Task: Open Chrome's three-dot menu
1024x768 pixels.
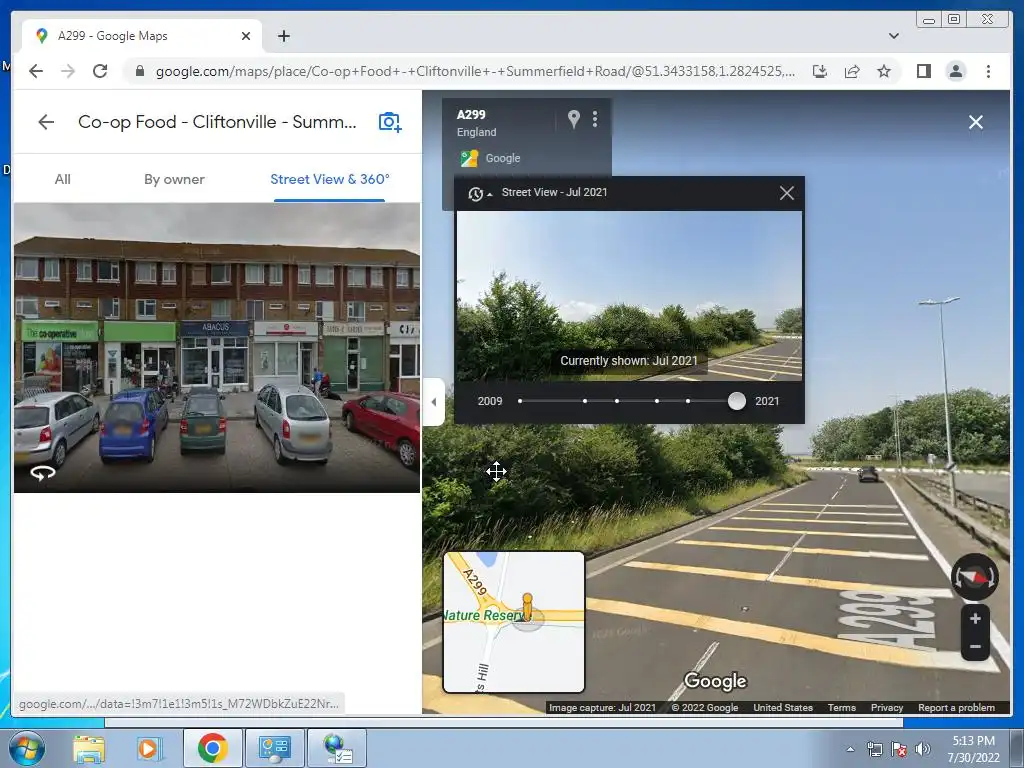Action: pyautogui.click(x=988, y=71)
